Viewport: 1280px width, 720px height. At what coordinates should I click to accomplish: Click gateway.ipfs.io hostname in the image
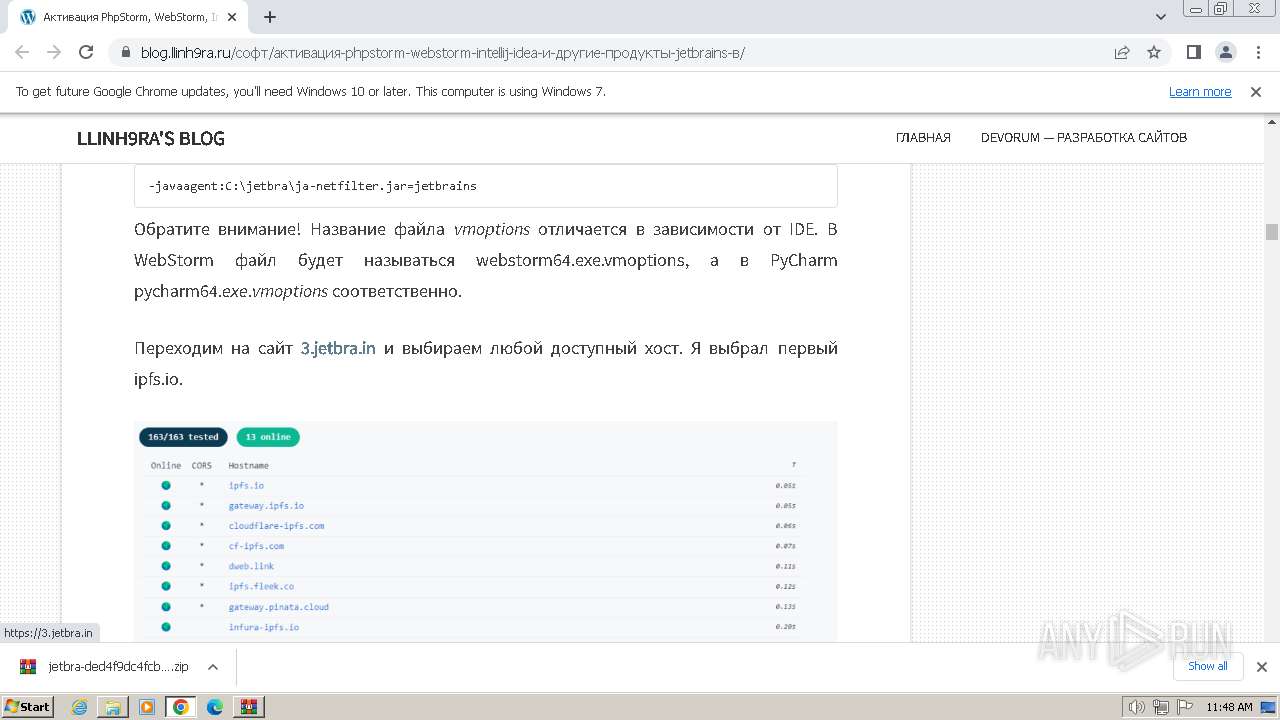[x=266, y=506]
